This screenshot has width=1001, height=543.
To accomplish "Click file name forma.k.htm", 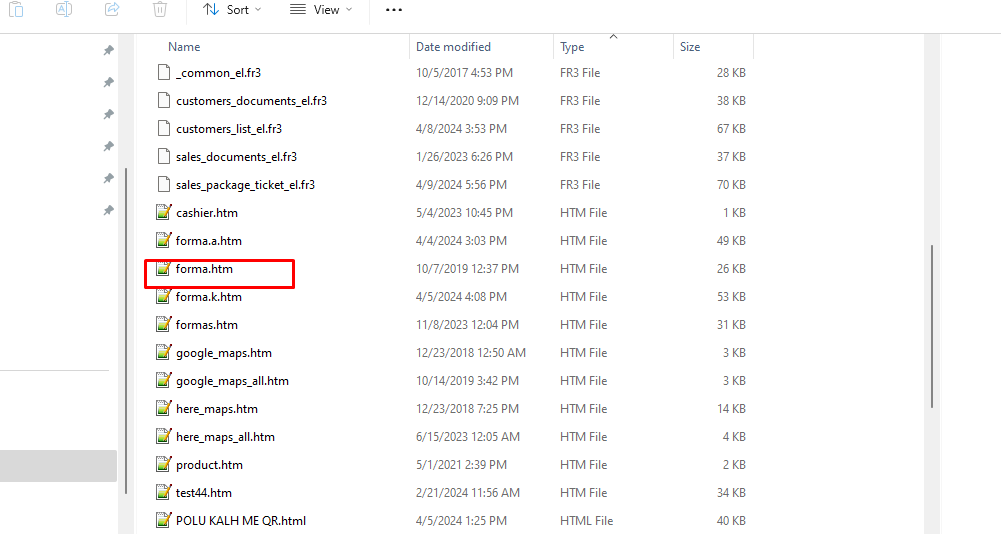I will [x=209, y=297].
